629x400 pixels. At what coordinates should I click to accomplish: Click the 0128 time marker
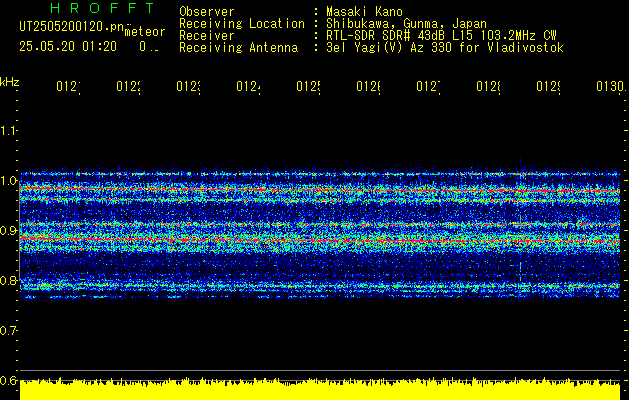click(x=489, y=87)
